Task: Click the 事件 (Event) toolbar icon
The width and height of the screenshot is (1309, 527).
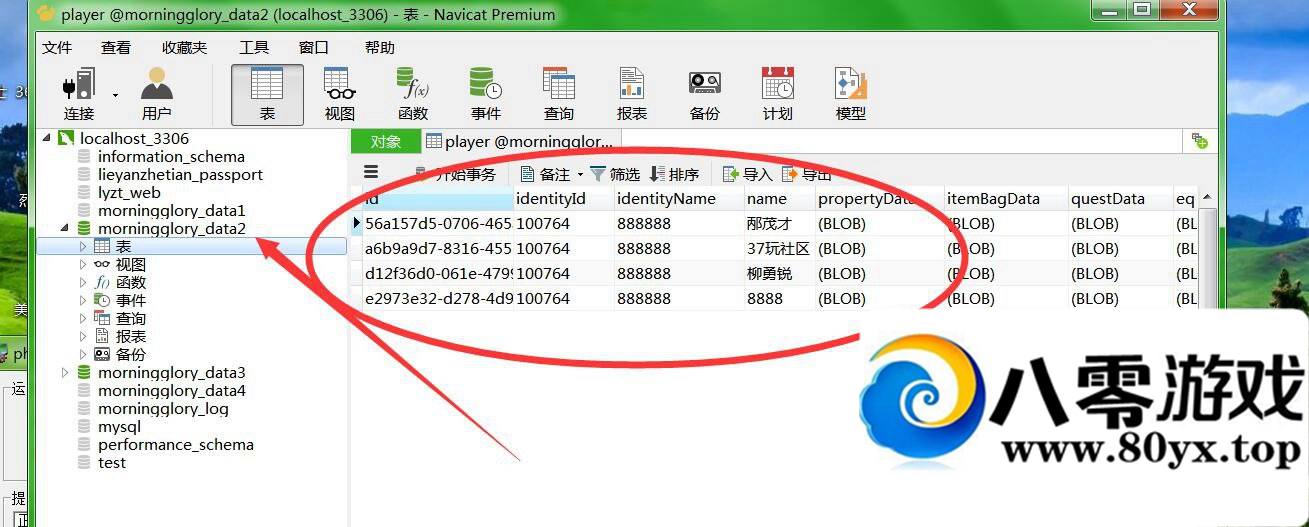Action: [x=486, y=94]
